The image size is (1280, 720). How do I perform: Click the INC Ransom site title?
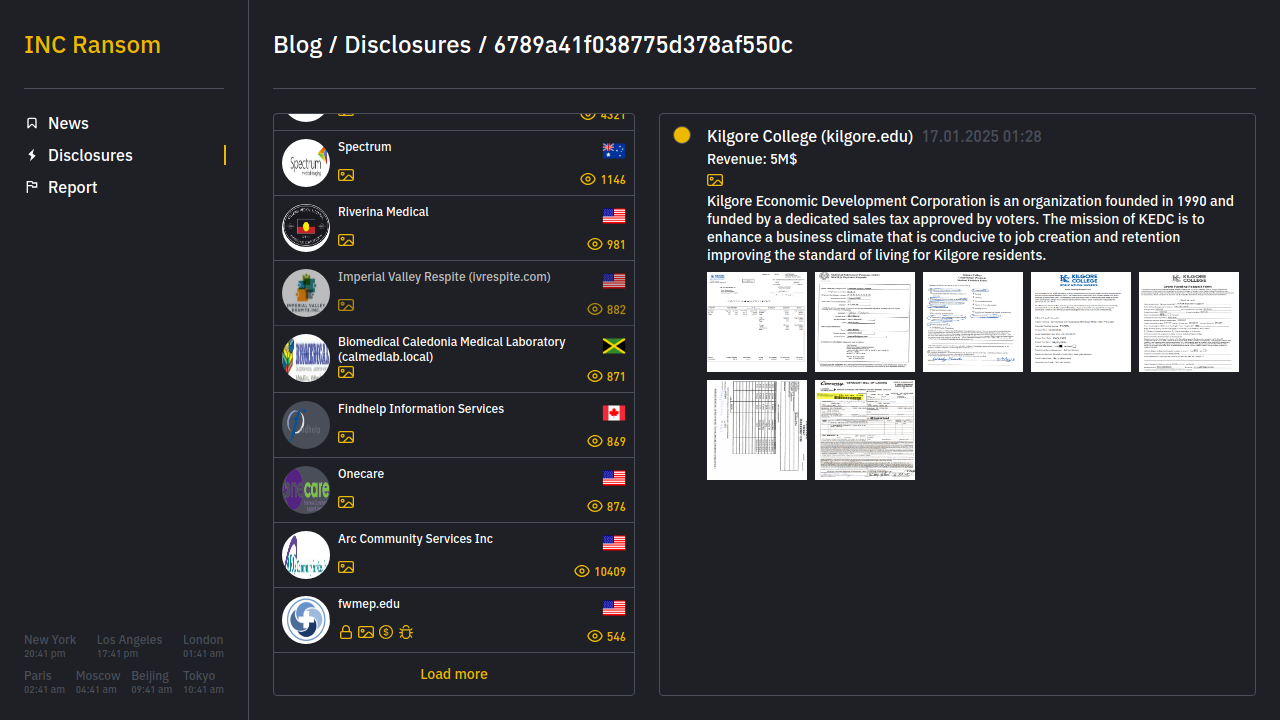(x=92, y=45)
